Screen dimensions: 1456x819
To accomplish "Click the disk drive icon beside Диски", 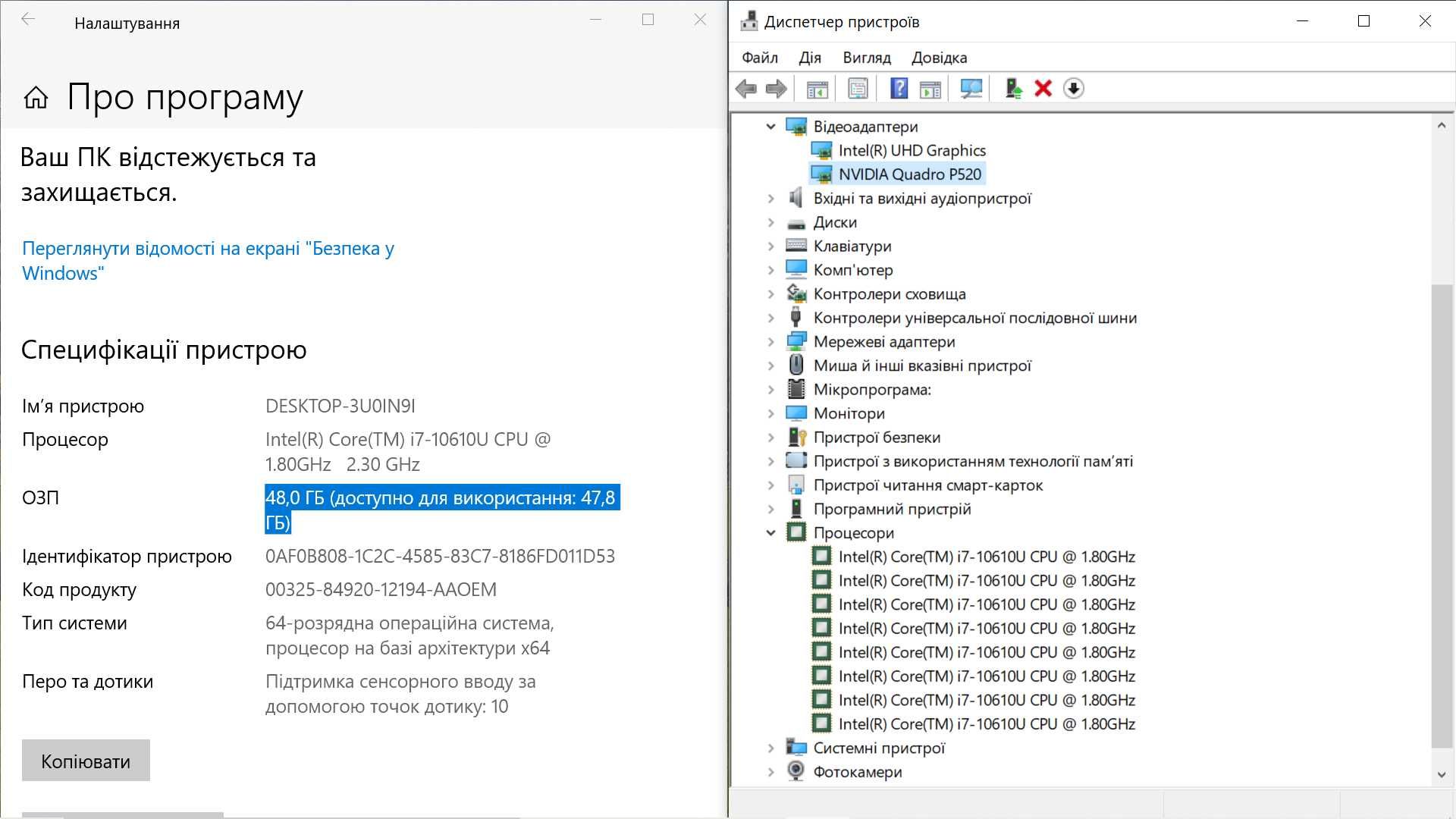I will click(x=795, y=223).
